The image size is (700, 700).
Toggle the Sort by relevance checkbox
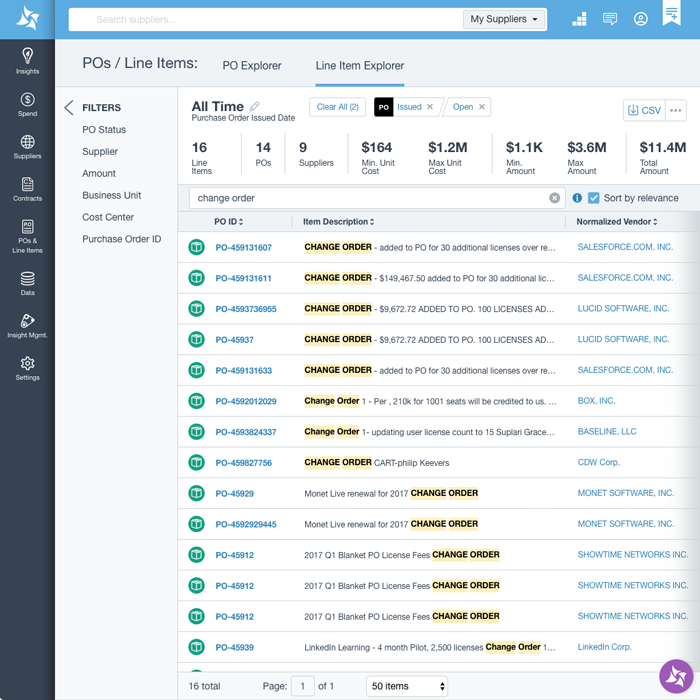click(x=594, y=198)
